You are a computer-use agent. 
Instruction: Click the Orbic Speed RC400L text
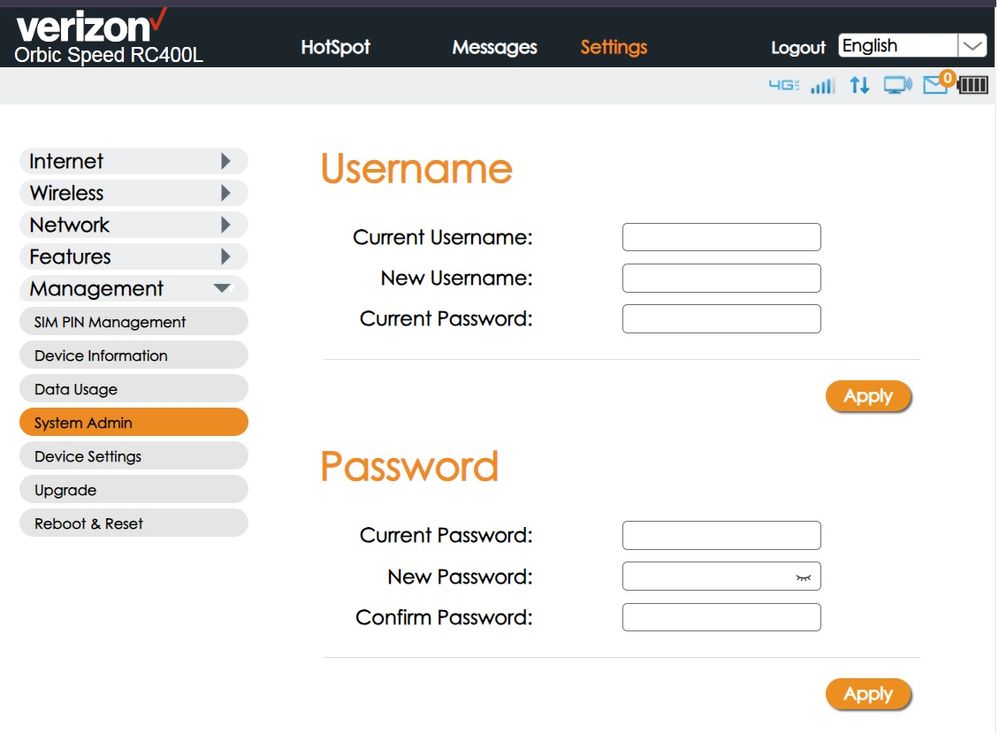tap(108, 55)
